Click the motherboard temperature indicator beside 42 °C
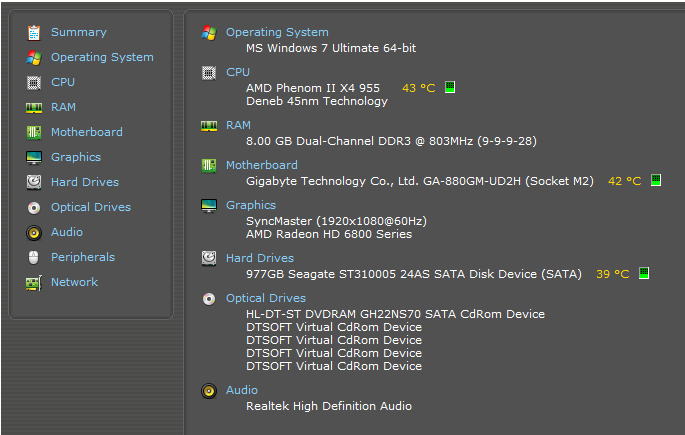Image resolution: width=685 pixels, height=435 pixels. 656,181
